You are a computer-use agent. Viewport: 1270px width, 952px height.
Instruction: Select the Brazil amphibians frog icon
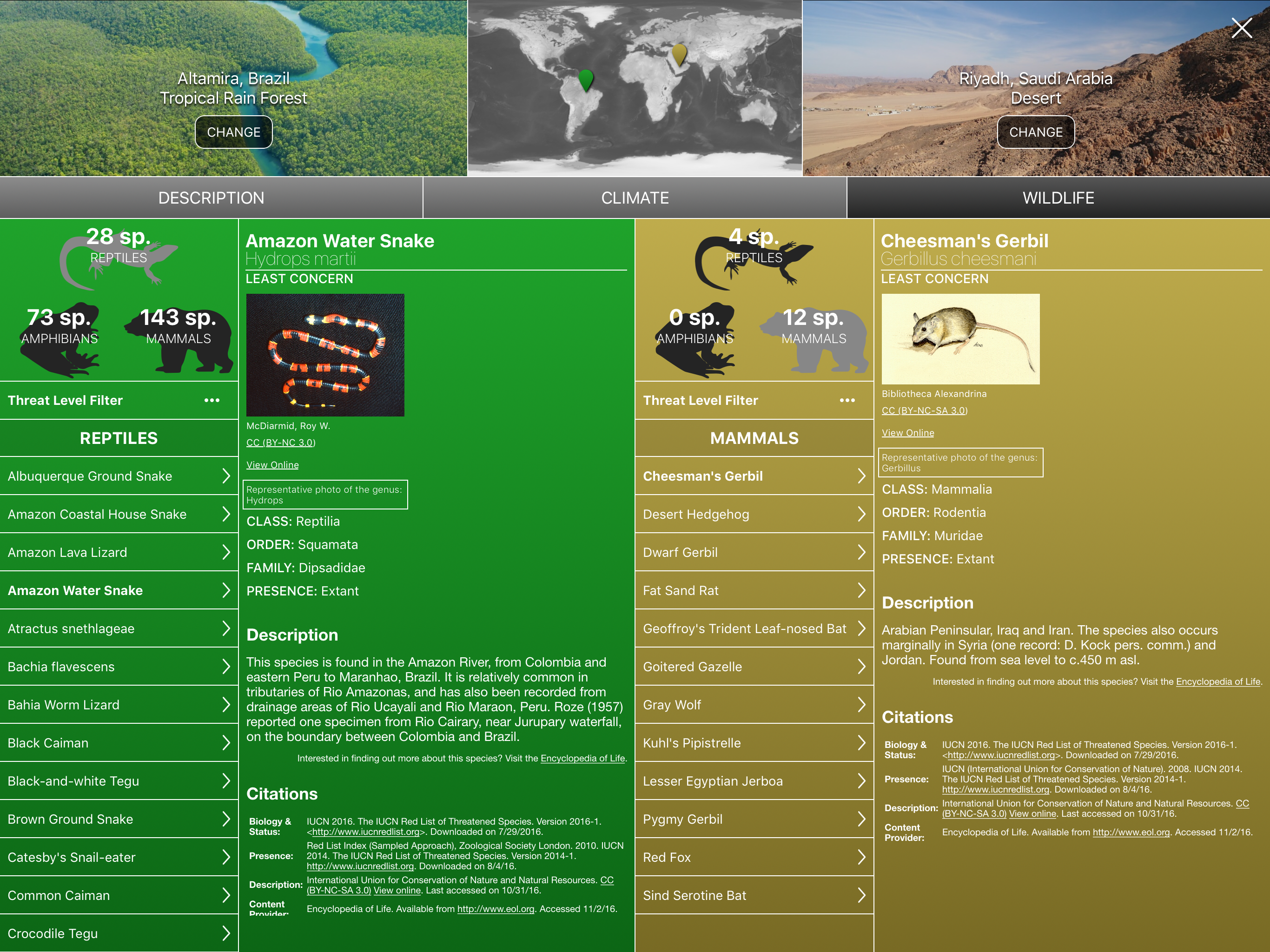click(x=60, y=340)
